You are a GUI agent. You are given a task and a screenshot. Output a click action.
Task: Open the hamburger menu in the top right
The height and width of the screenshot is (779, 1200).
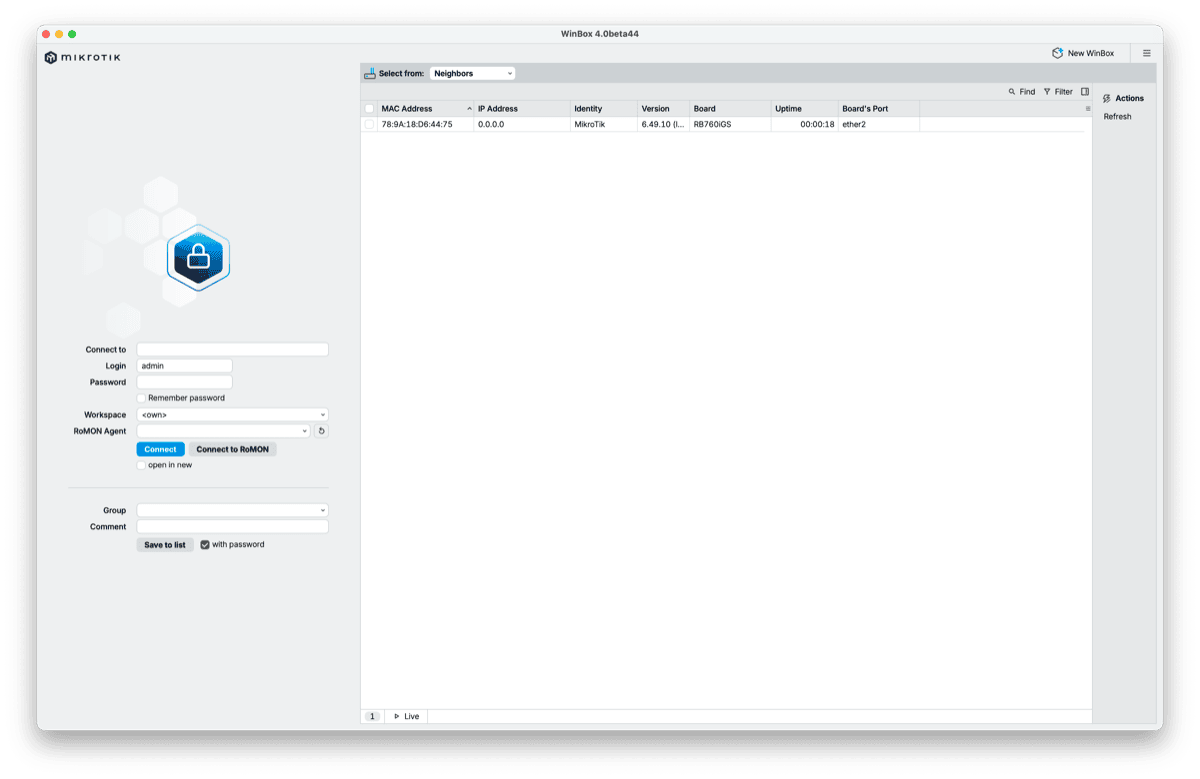tap(1146, 52)
